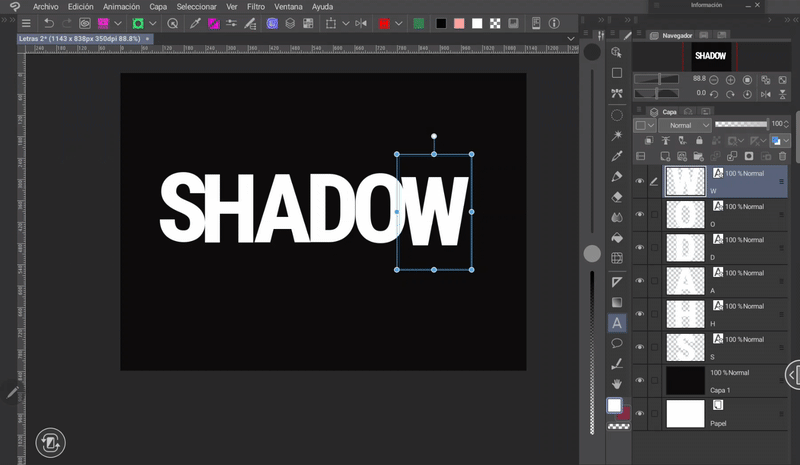
Task: Click the Undo arrow in command bar
Action: (49, 23)
